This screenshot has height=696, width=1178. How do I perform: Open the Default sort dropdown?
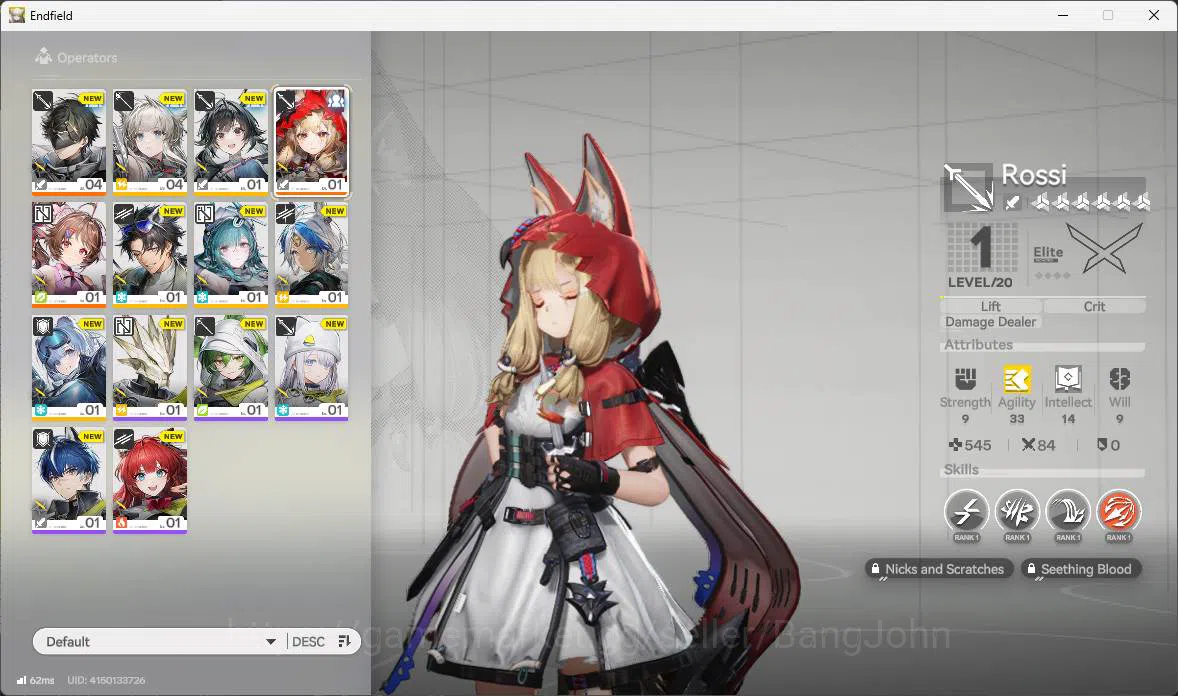[159, 641]
